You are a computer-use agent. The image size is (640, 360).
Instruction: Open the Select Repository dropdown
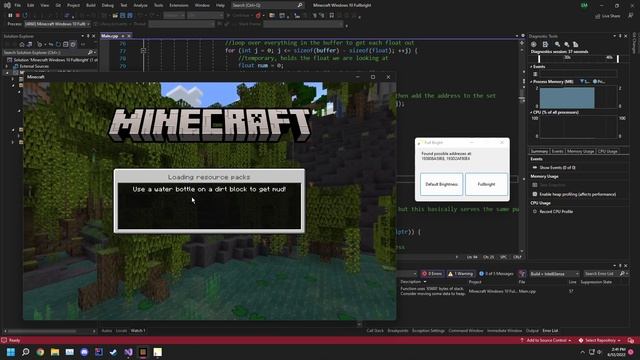tap(600, 340)
